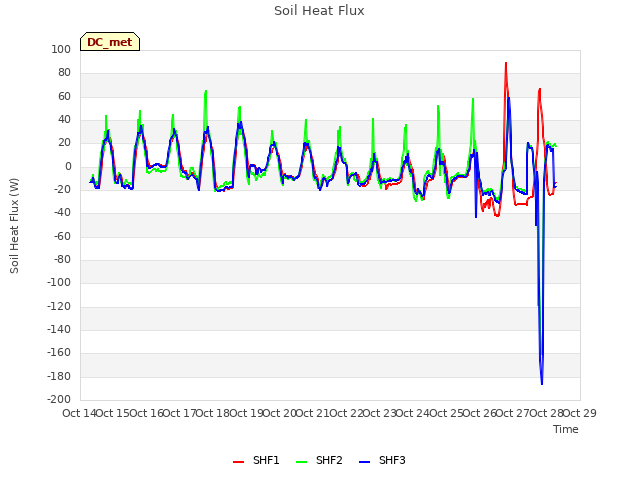Click the 100 y-axis tick label
Screen dimensions: 640x480
click(61, 49)
